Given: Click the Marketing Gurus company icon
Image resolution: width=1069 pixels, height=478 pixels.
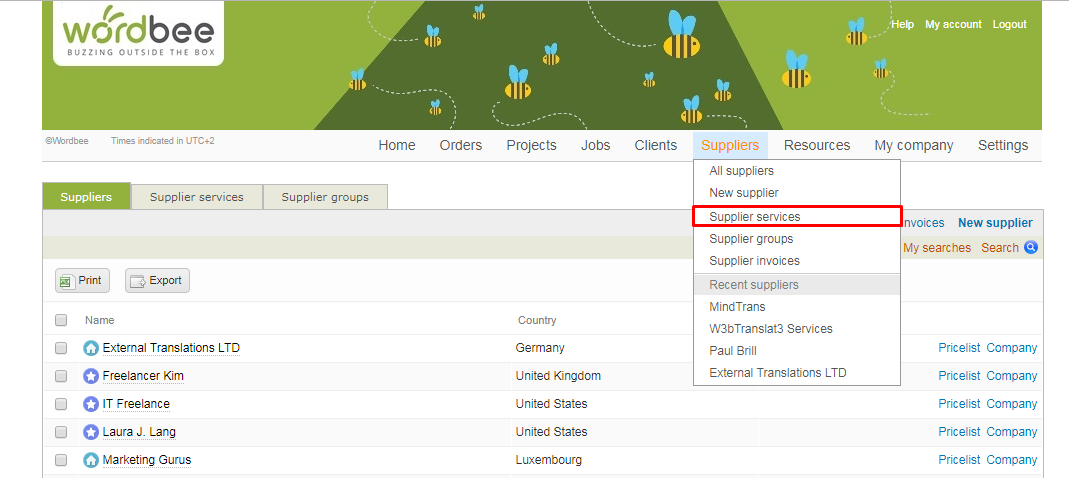Looking at the screenshot, I should pos(91,460).
